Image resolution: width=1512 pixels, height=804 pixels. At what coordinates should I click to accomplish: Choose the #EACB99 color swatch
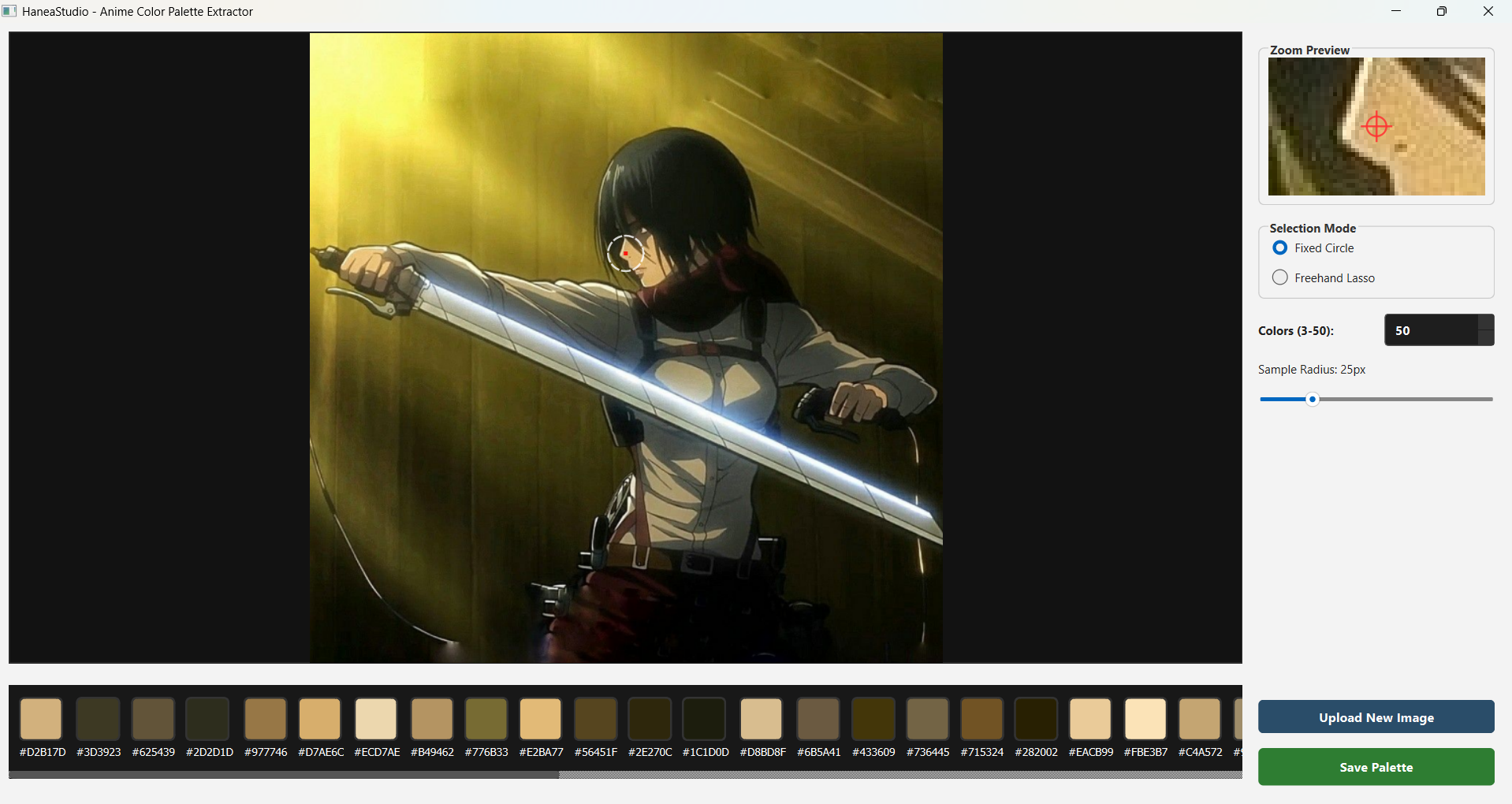(1090, 718)
